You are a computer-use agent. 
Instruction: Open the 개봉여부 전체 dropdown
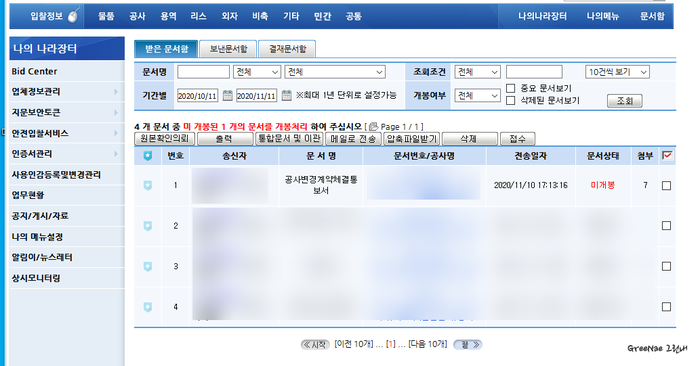(x=477, y=96)
